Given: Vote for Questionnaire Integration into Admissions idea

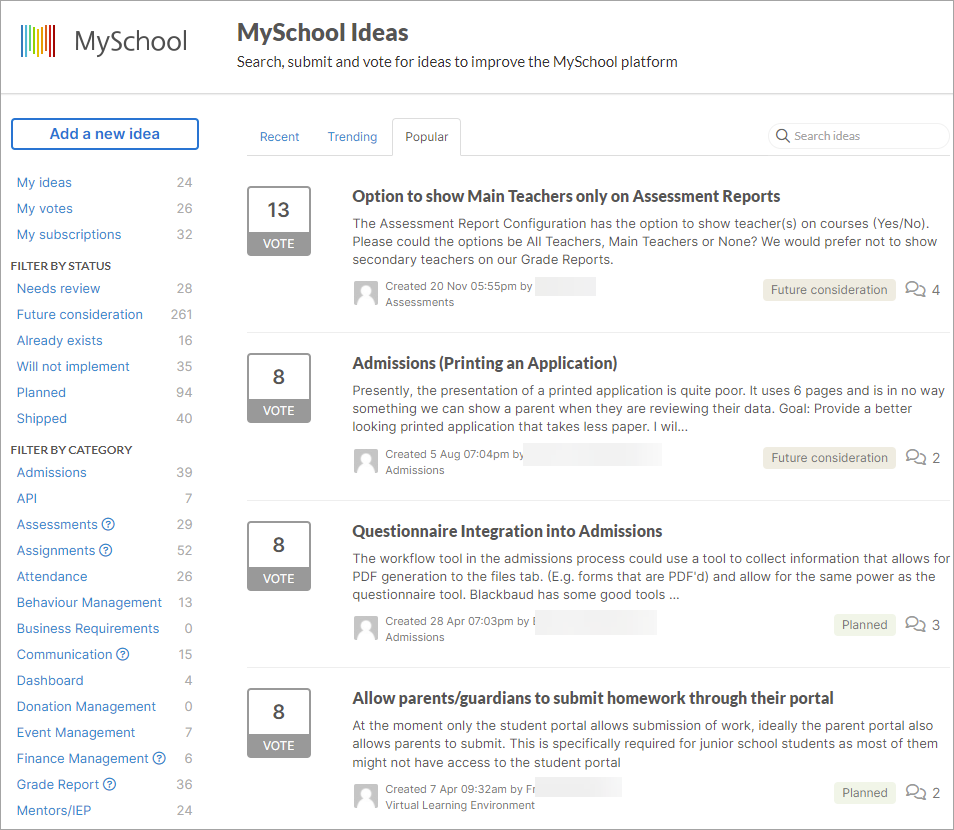Looking at the screenshot, I should 279,556.
